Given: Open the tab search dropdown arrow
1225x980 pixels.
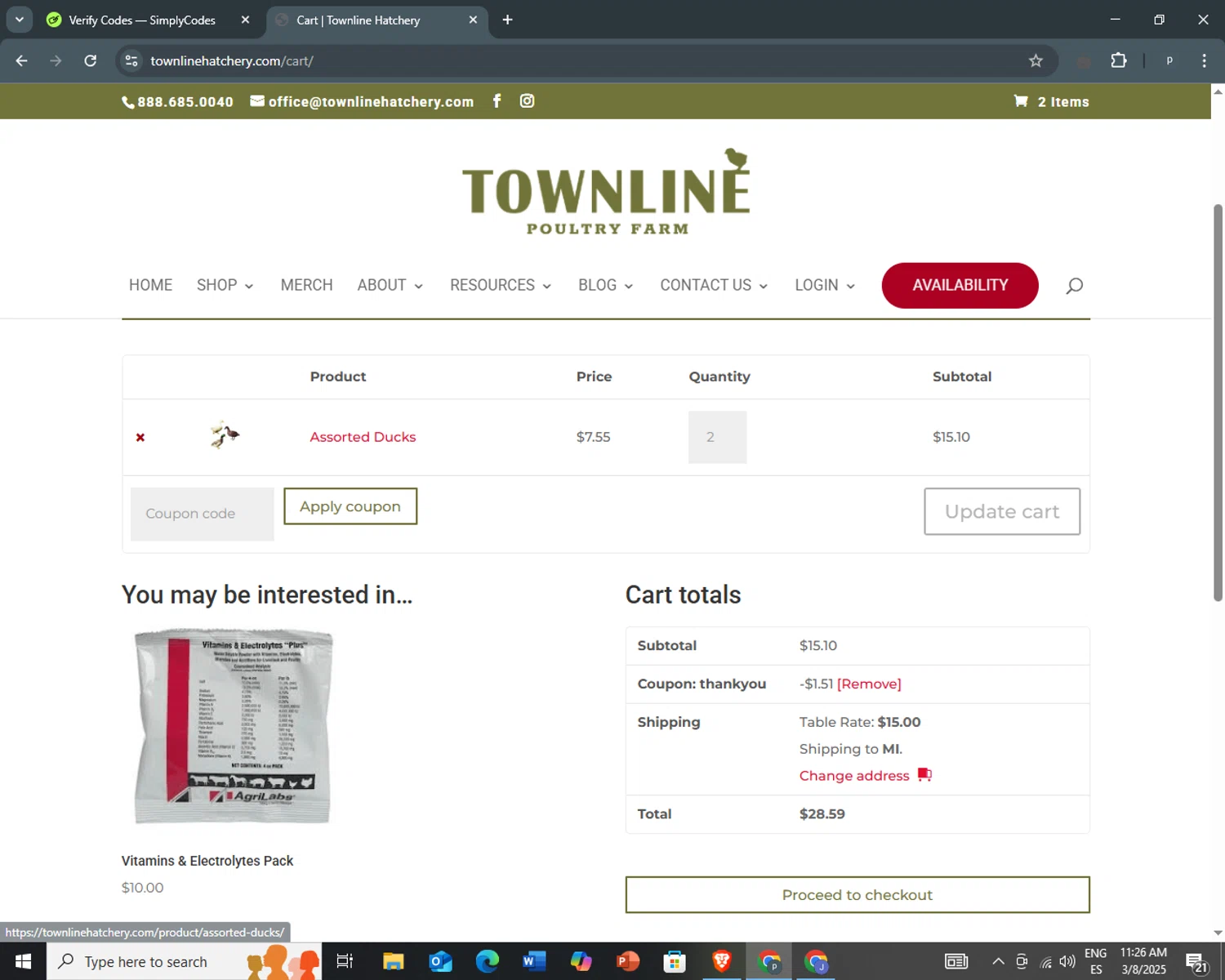Looking at the screenshot, I should pos(19,20).
